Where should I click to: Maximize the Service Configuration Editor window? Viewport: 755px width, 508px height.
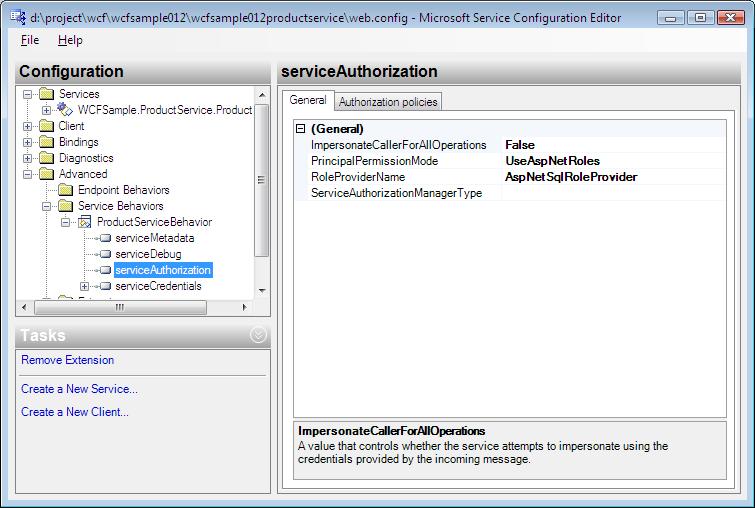pyautogui.click(x=701, y=18)
